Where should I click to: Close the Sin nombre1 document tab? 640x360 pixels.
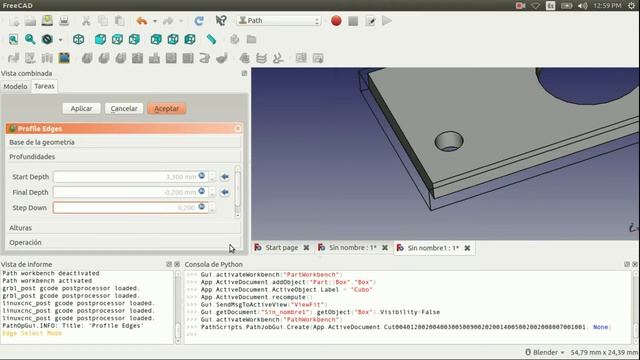(x=467, y=248)
